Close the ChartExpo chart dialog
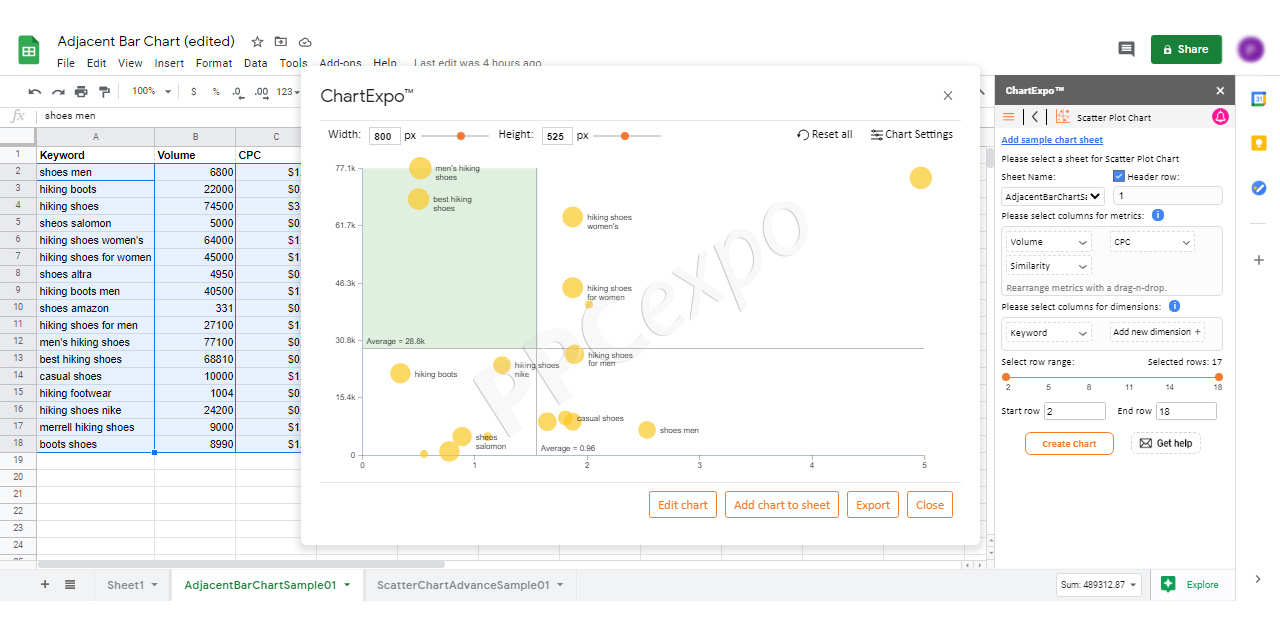Image resolution: width=1280 pixels, height=637 pixels. pos(948,96)
